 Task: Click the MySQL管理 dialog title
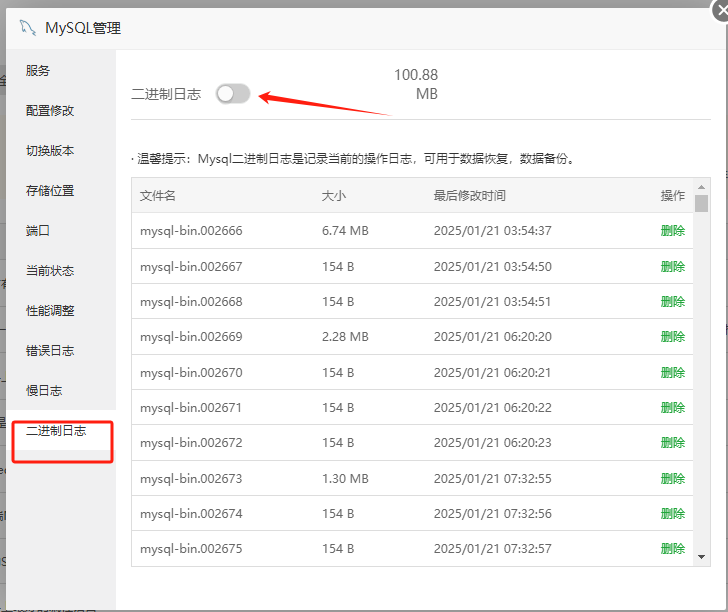pyautogui.click(x=83, y=28)
